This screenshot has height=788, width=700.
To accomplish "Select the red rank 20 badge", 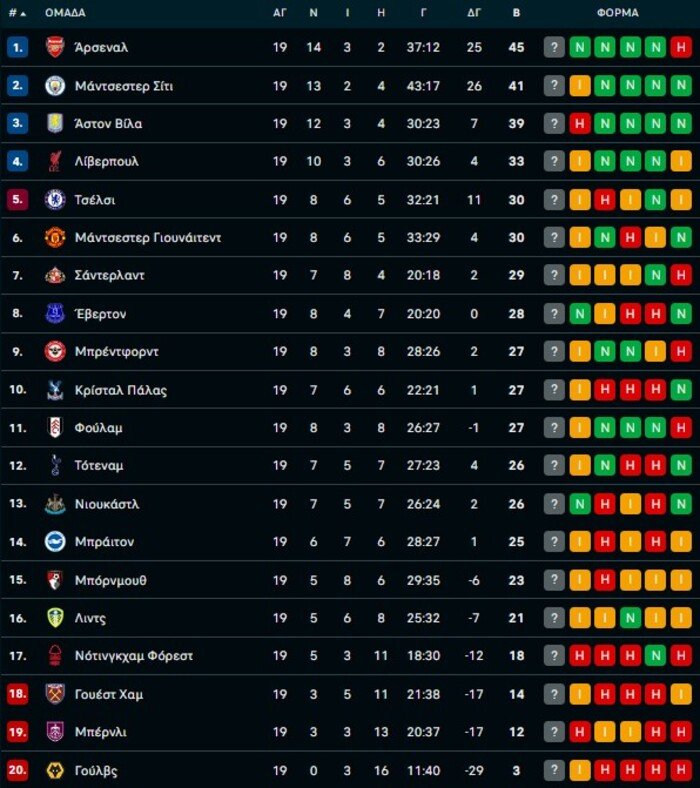I will tap(17, 770).
